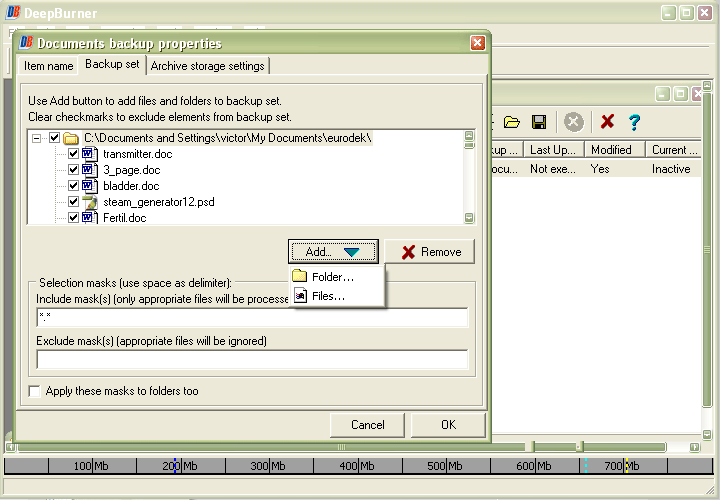
Task: Select bladder.doc file name in tree
Action: (x=131, y=186)
